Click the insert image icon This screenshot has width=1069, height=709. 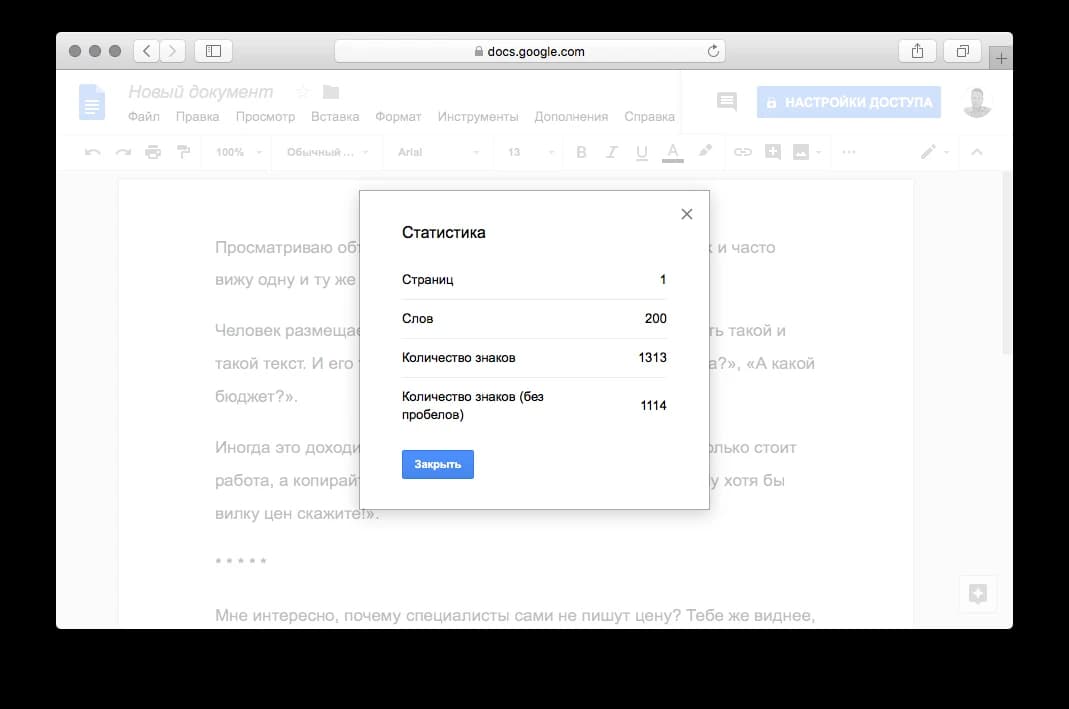pyautogui.click(x=801, y=152)
